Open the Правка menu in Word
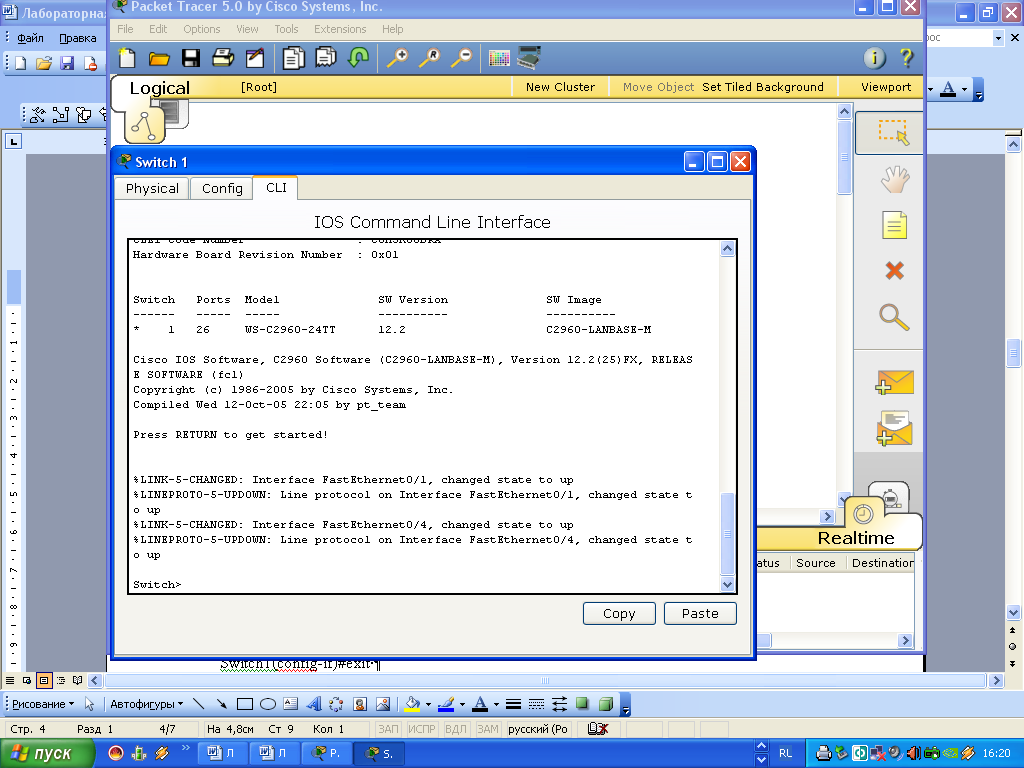 78,38
